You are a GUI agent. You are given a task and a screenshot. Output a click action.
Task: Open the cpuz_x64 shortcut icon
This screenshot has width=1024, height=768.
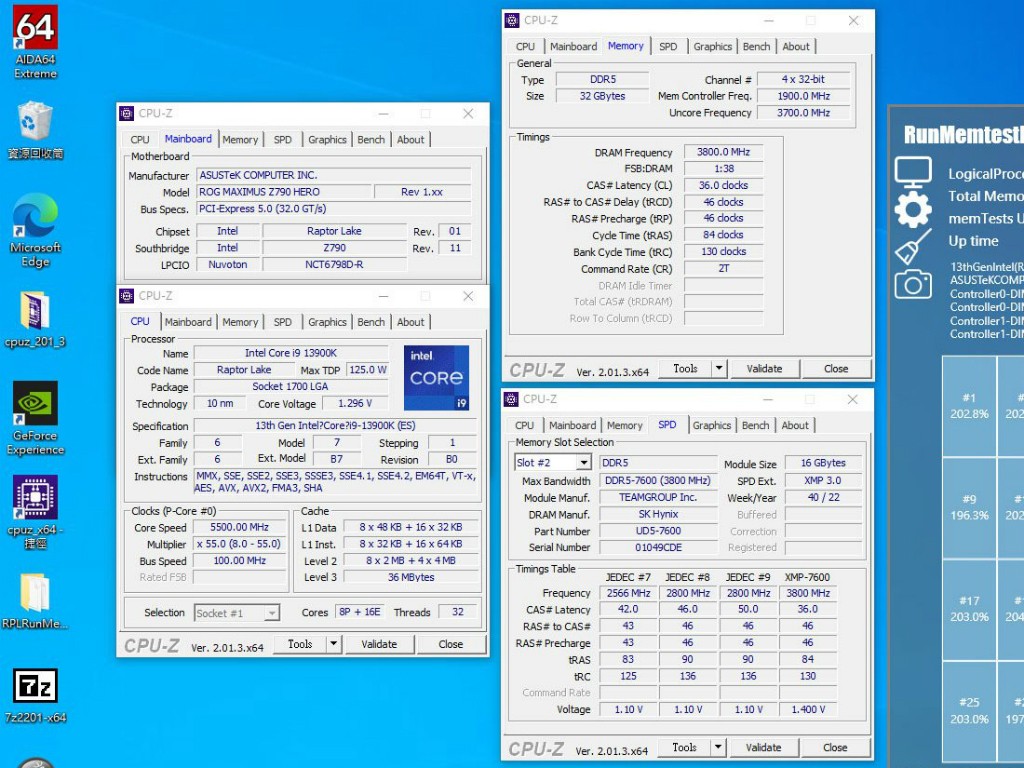(x=35, y=498)
